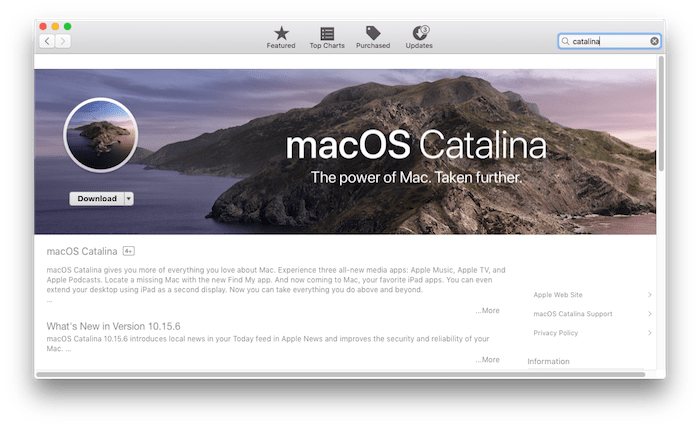Click the 4+ age rating badge
Screen dimensions: 700x428
pos(129,251)
